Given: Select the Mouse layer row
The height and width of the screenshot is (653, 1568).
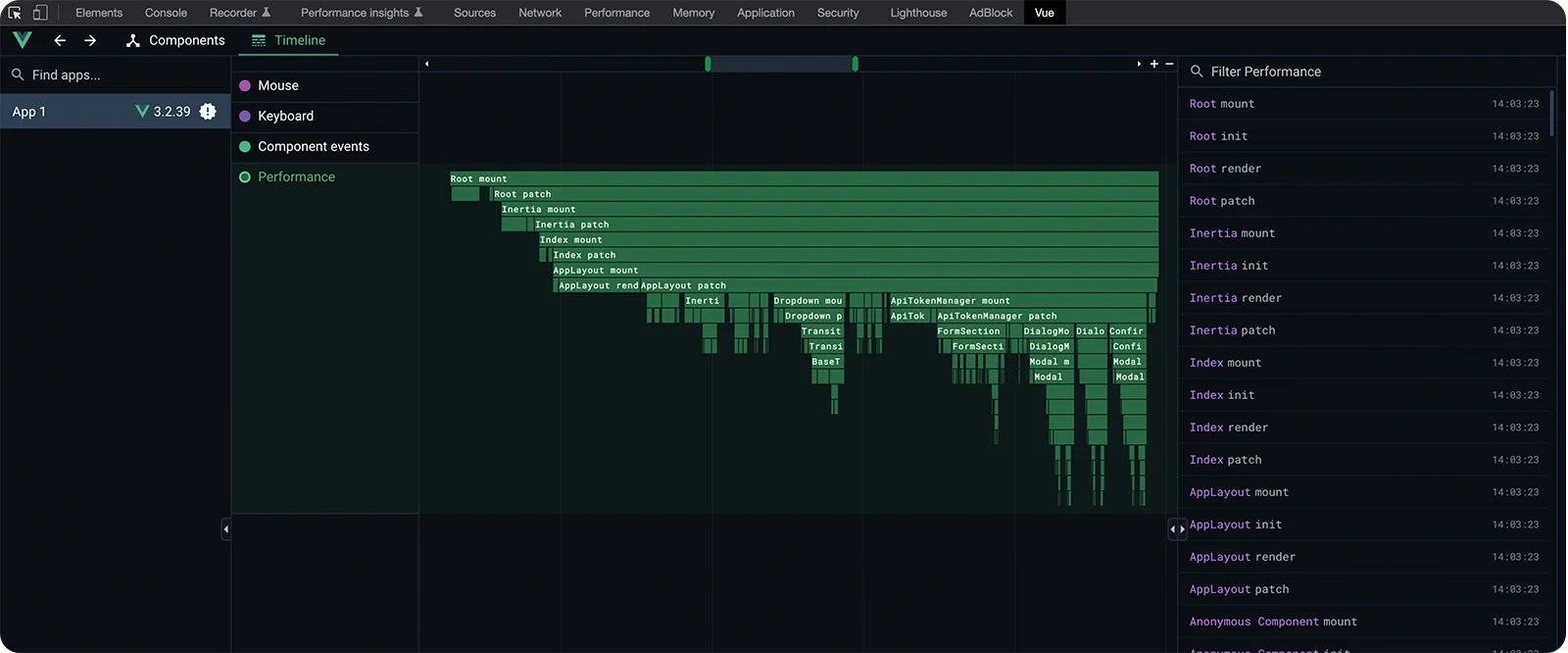Looking at the screenshot, I should [324, 85].
